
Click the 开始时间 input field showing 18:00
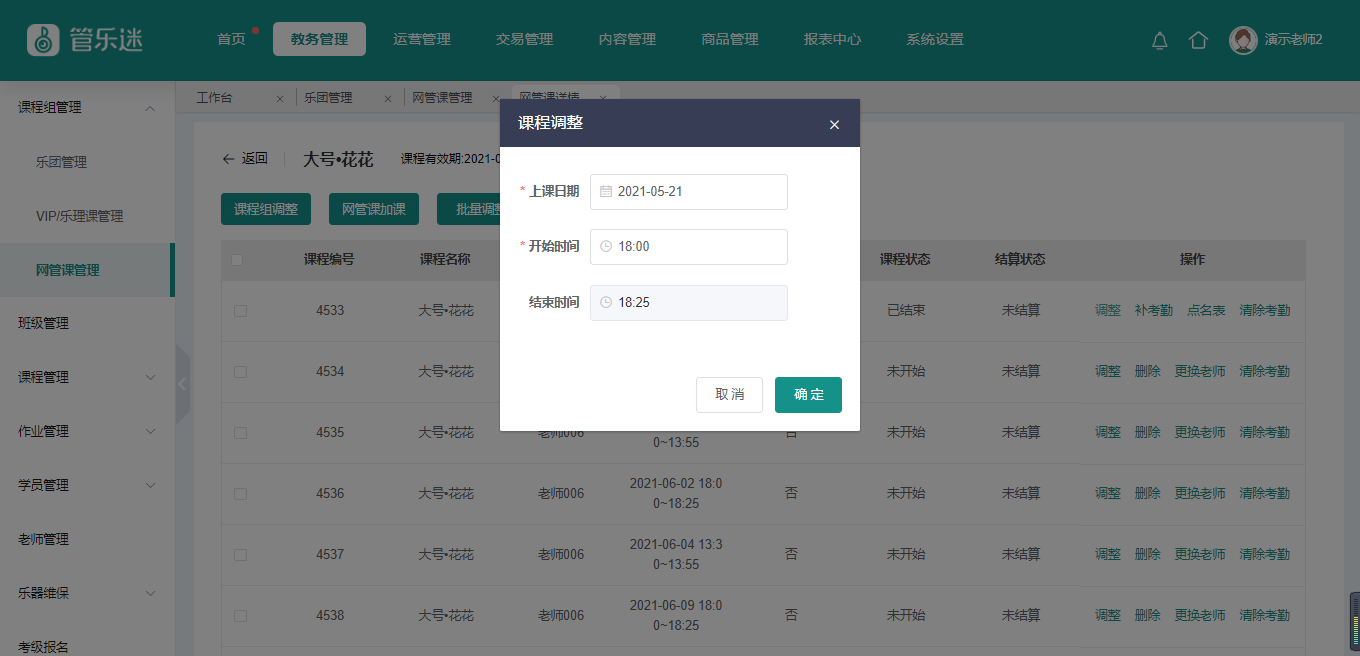click(x=700, y=247)
